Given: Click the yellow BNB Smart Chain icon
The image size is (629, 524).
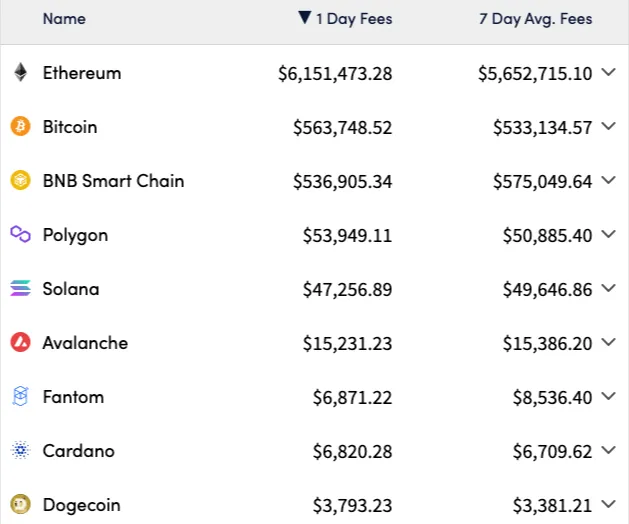Looking at the screenshot, I should (20, 180).
